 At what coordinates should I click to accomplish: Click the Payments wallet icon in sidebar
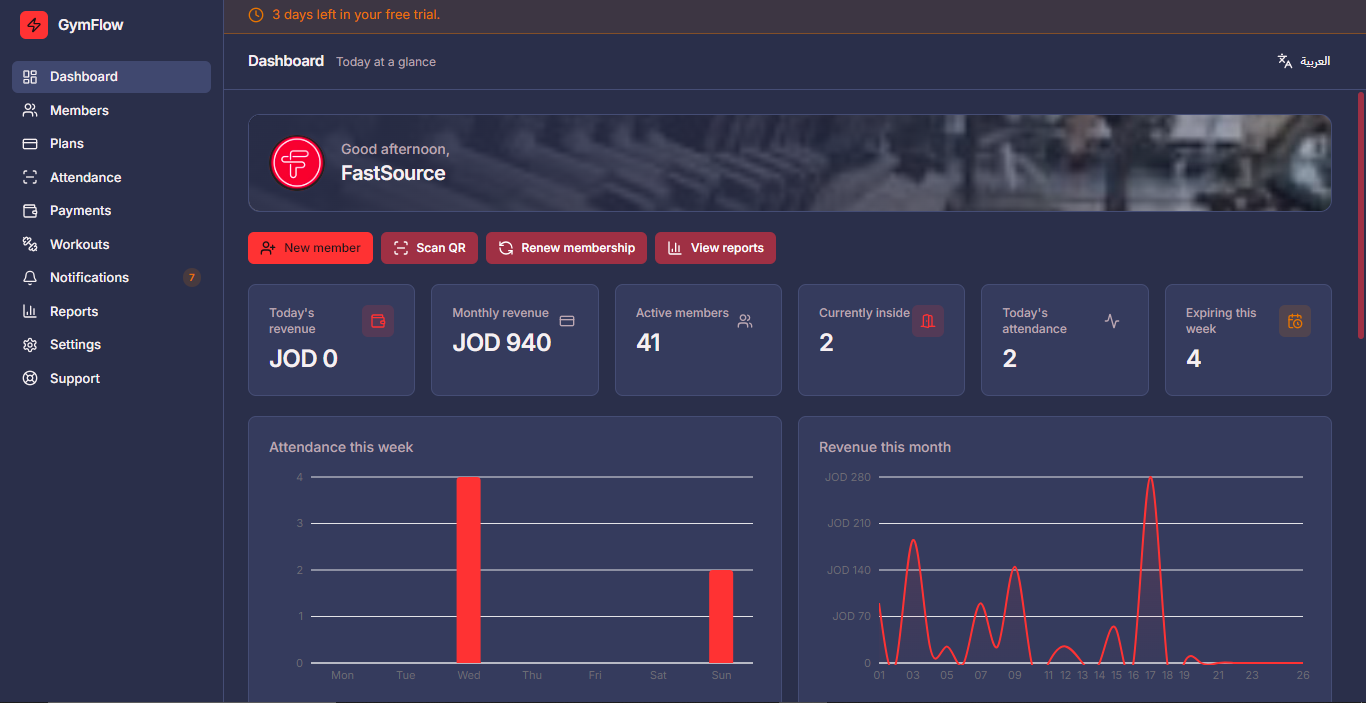pyautogui.click(x=30, y=211)
